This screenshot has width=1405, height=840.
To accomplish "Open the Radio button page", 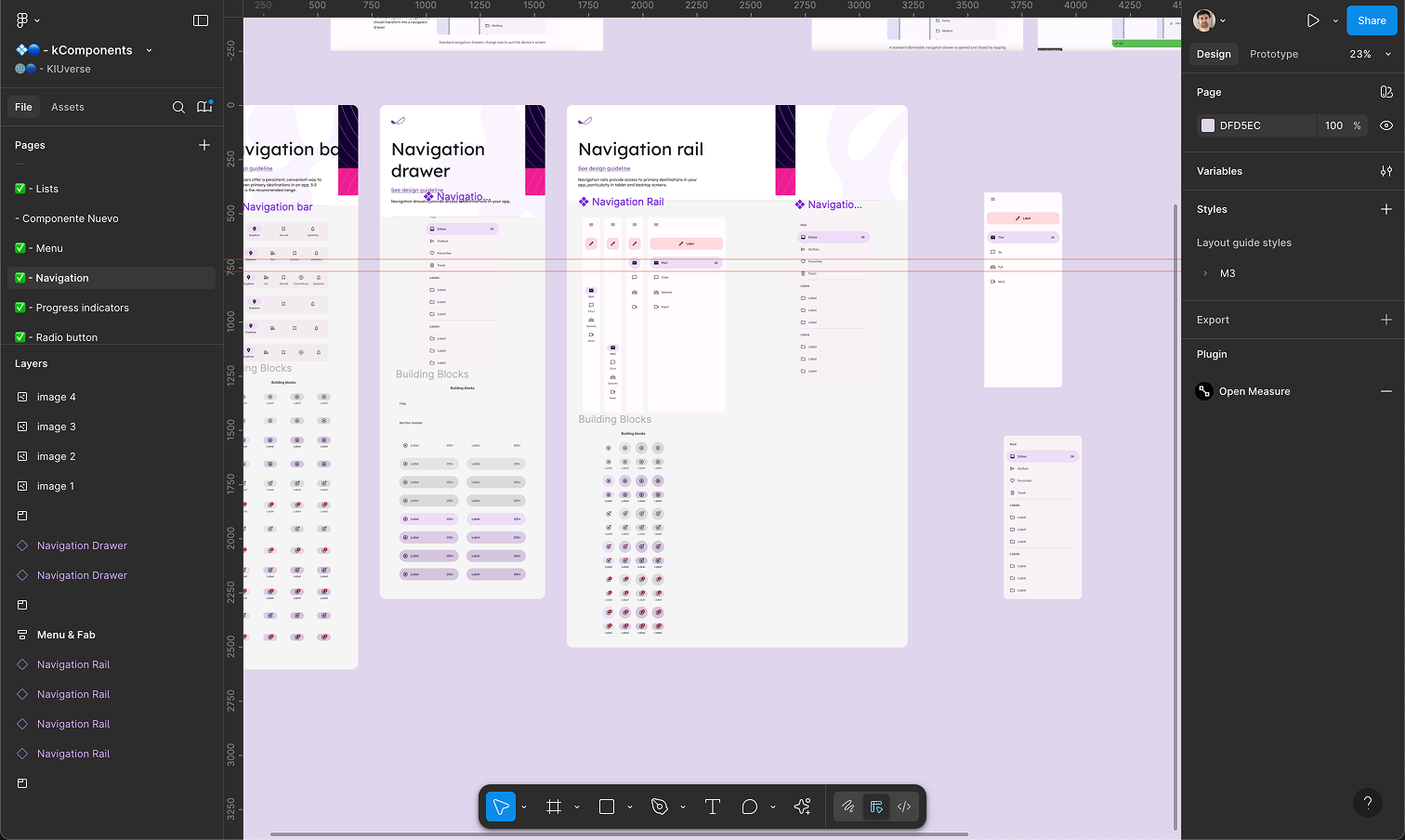I will [112, 337].
